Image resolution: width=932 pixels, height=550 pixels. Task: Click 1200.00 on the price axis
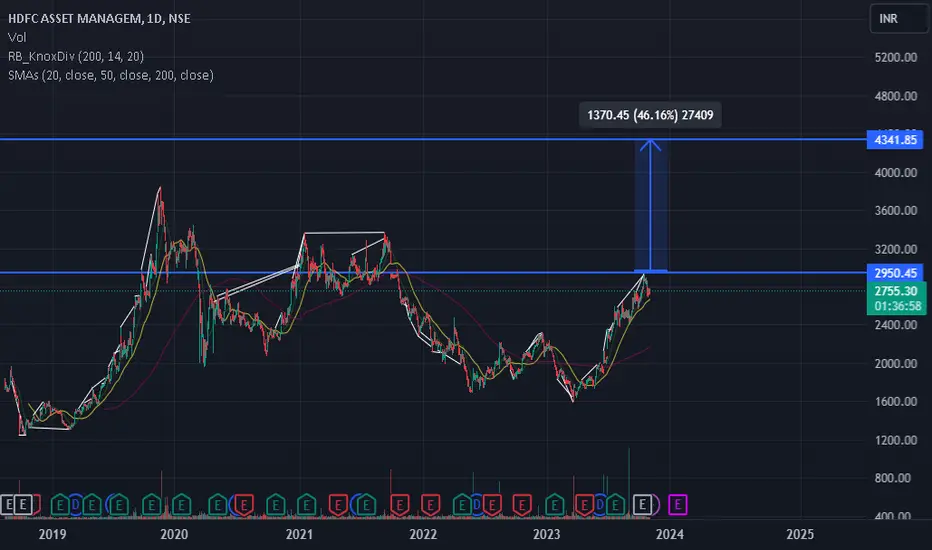[x=896, y=440]
